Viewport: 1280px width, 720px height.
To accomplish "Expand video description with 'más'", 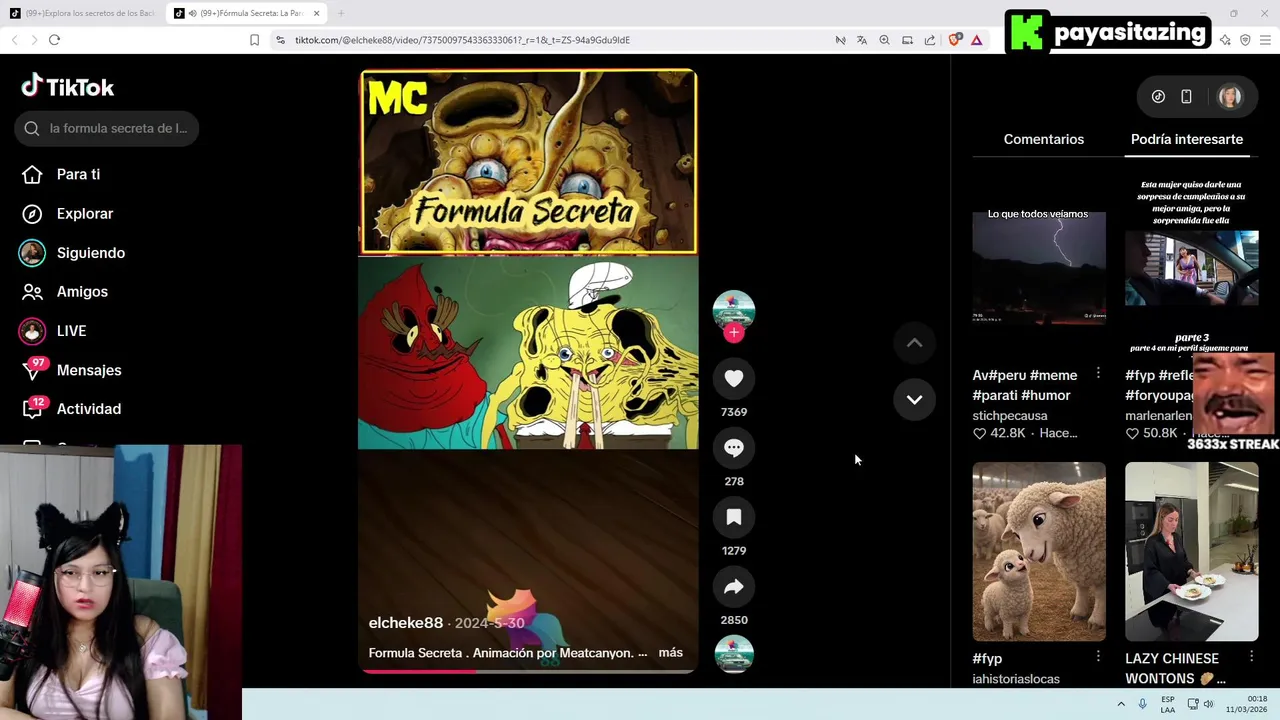I will coord(670,653).
